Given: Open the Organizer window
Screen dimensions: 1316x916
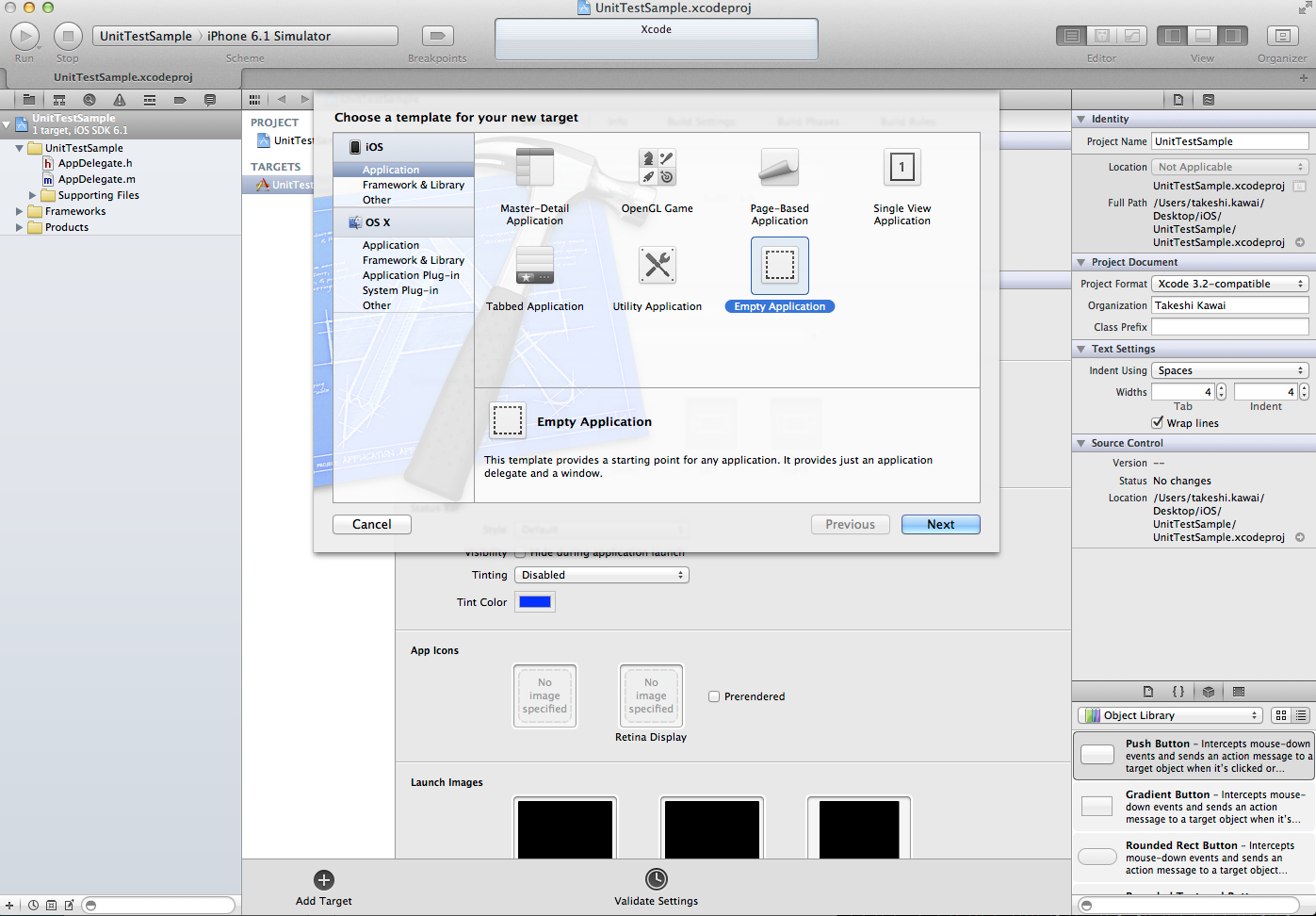Looking at the screenshot, I should (x=1281, y=37).
